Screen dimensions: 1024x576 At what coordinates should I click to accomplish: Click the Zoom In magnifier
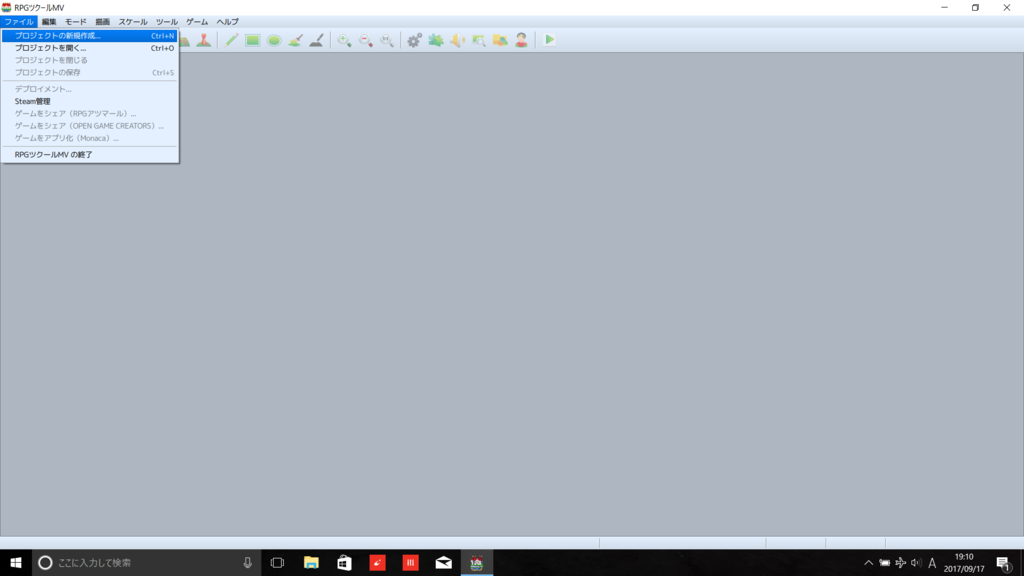(344, 40)
